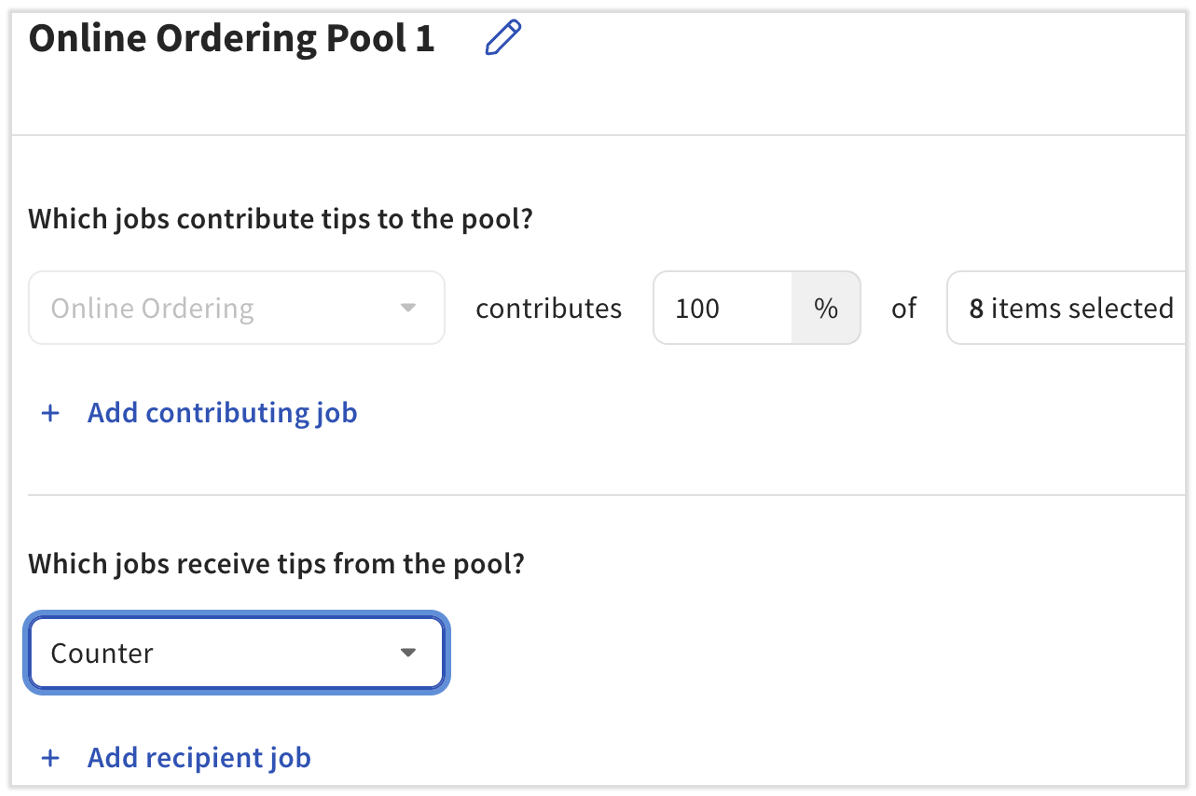Click the percent symbol beside 100 field
Image resolution: width=1196 pixels, height=796 pixels.
click(x=825, y=308)
